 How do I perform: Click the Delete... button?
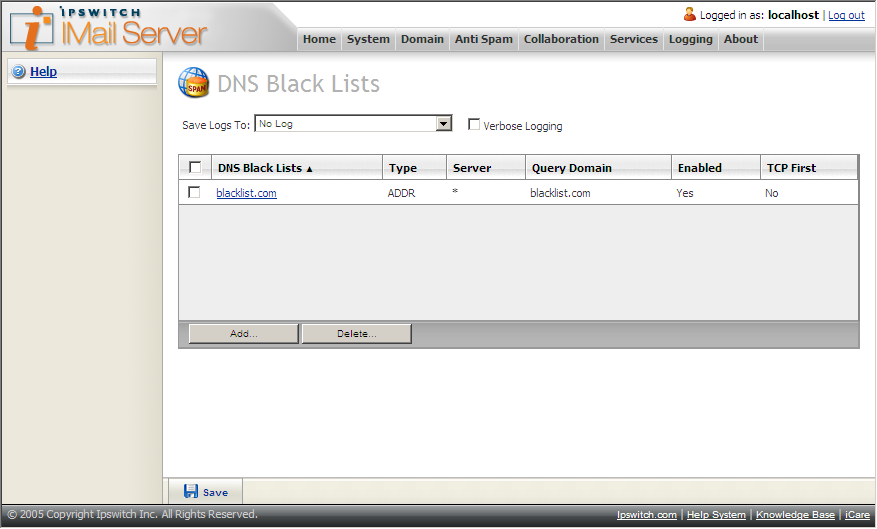357,334
